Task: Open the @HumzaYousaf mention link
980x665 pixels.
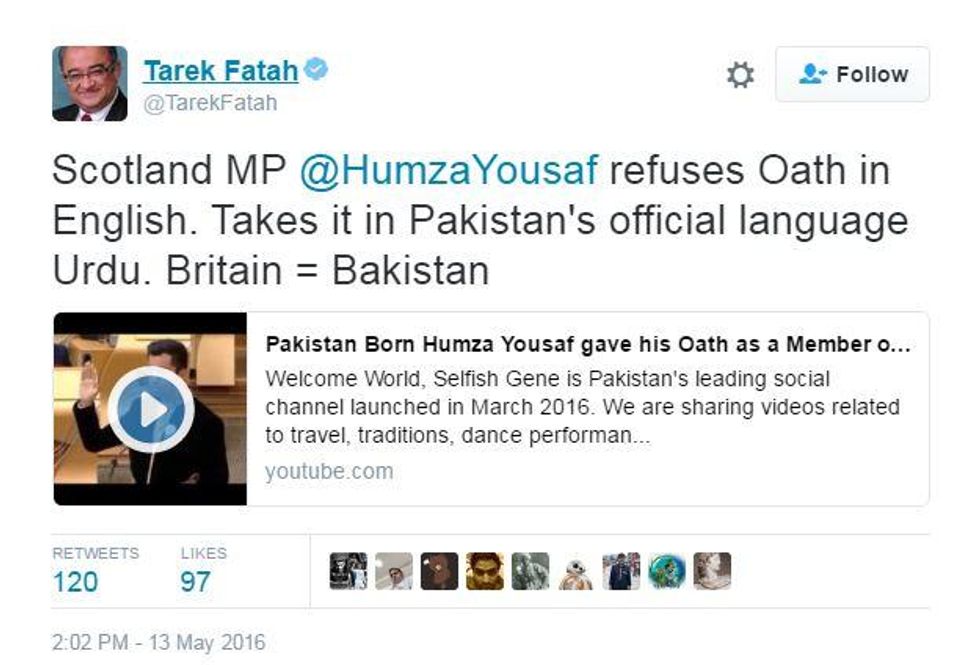Action: click(x=449, y=170)
